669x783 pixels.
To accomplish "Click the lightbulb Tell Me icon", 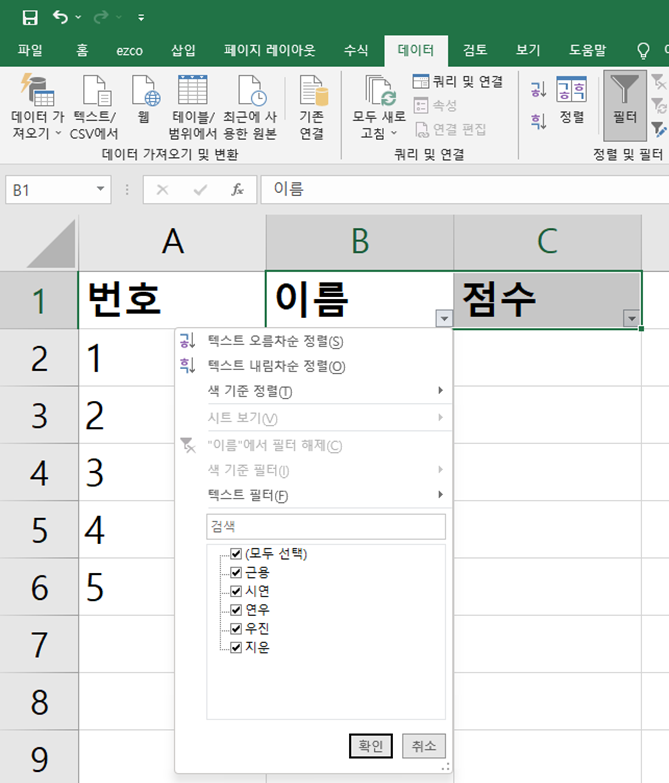I will 643,50.
